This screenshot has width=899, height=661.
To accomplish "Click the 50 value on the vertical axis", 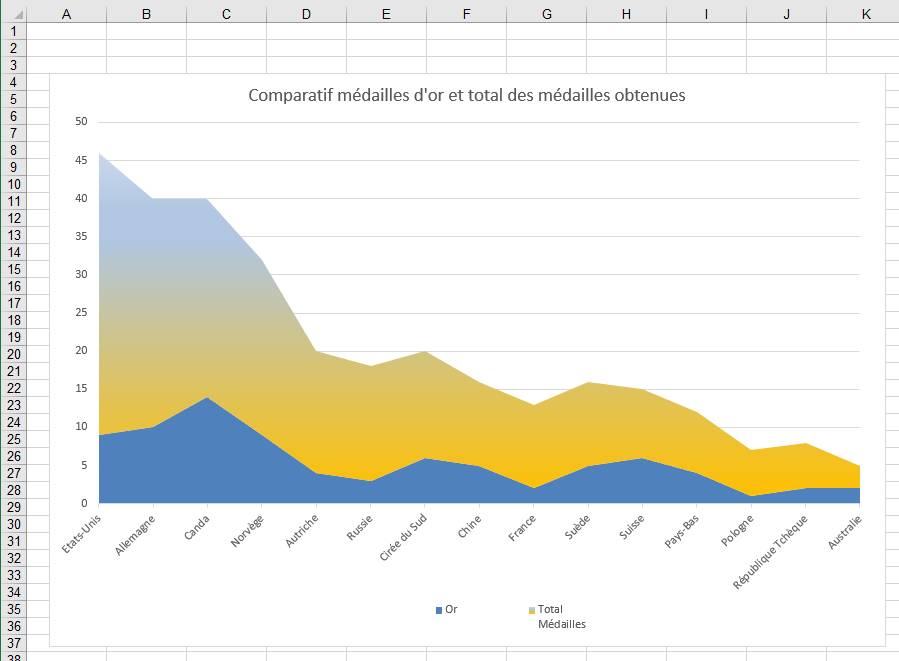I will tap(81, 122).
